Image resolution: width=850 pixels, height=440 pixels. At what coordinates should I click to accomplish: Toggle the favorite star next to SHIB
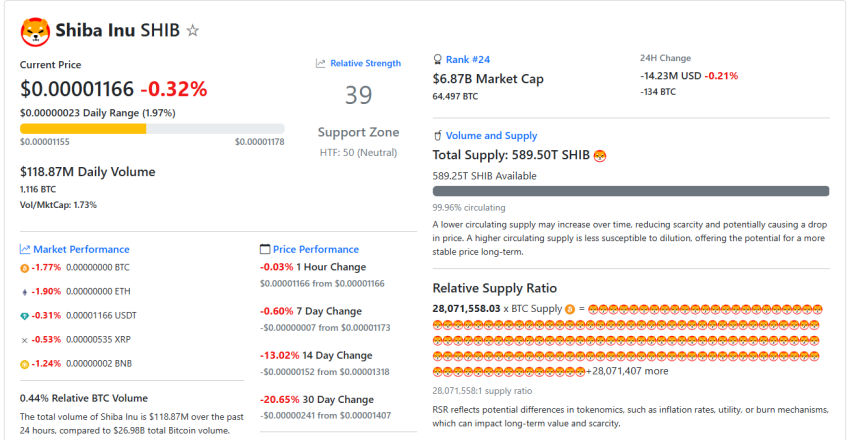tap(193, 31)
